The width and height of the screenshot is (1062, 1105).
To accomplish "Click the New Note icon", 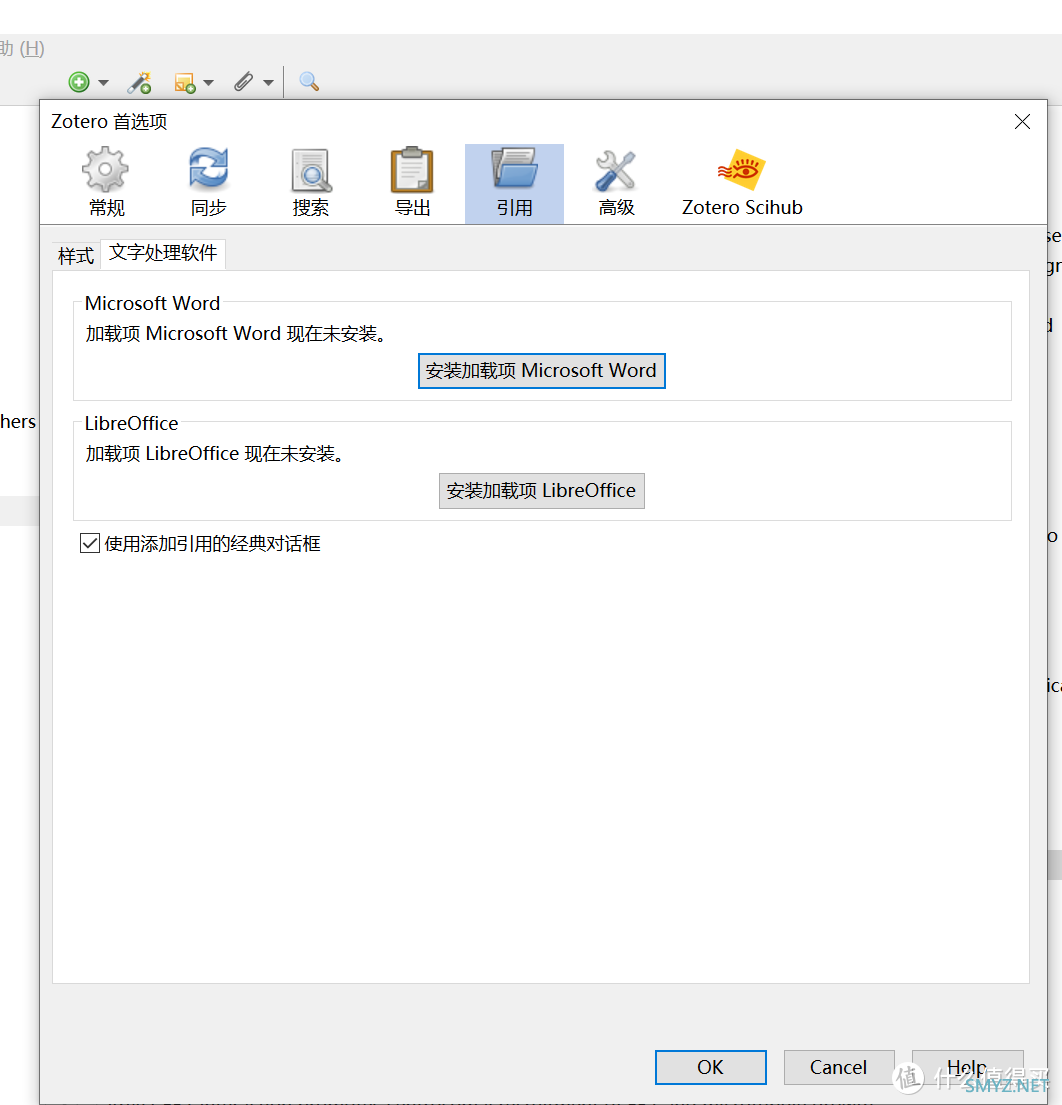I will (x=185, y=83).
